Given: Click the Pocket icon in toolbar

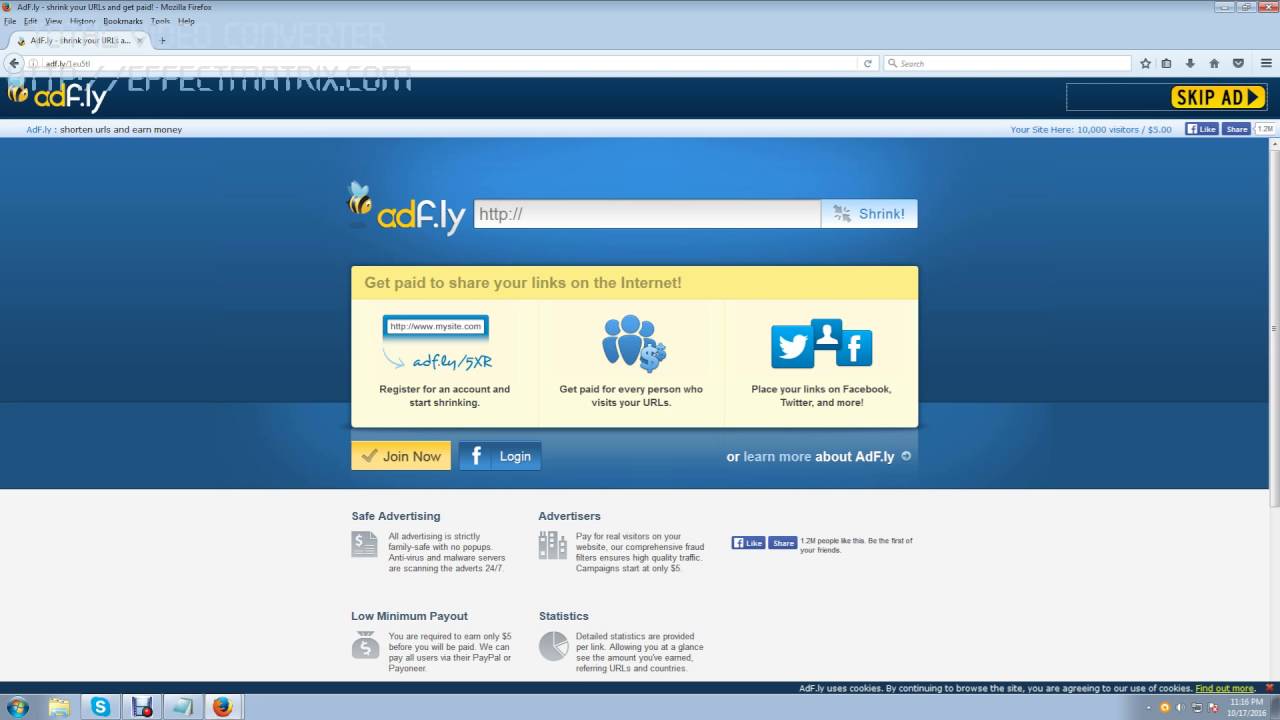Looking at the screenshot, I should [x=1238, y=63].
